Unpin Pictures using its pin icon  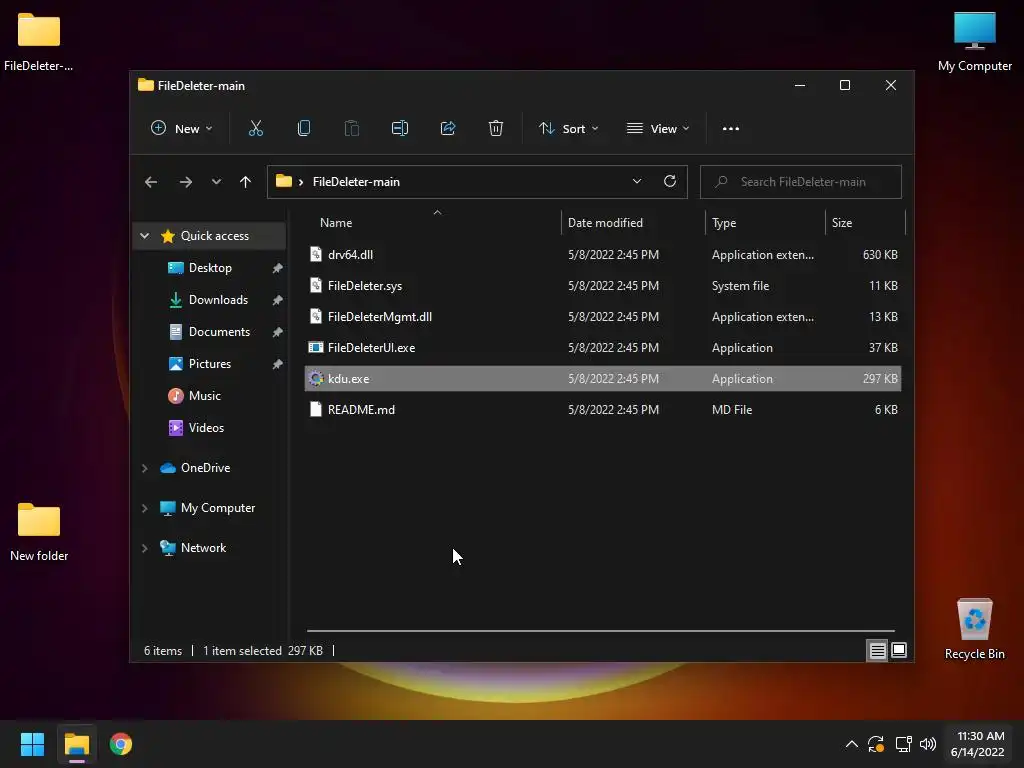277,364
